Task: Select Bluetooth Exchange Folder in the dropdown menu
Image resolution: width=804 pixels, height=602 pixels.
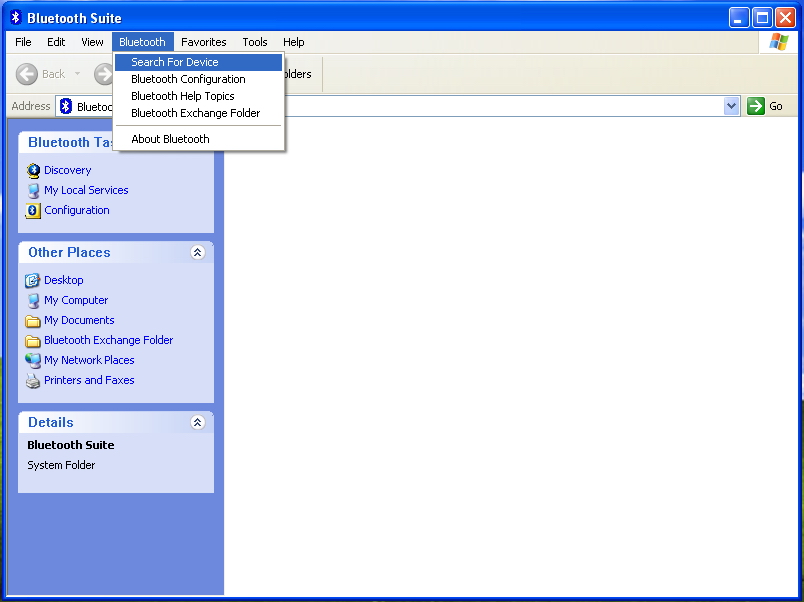Action: pos(198,113)
